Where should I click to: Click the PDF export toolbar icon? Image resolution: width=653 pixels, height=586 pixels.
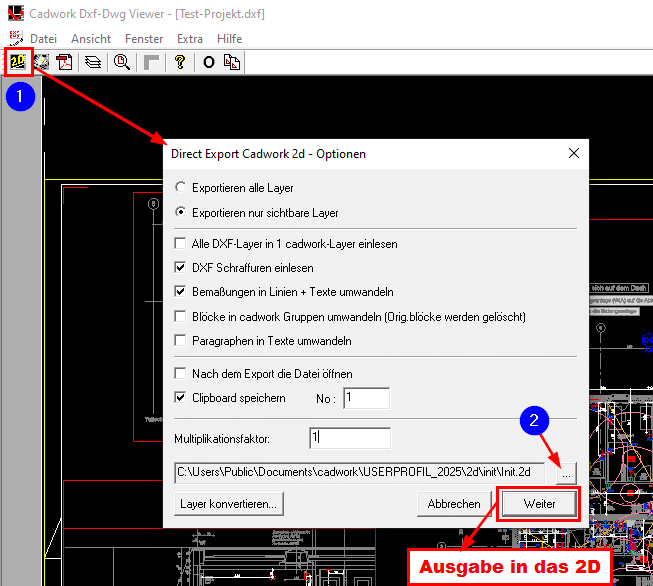[x=65, y=62]
